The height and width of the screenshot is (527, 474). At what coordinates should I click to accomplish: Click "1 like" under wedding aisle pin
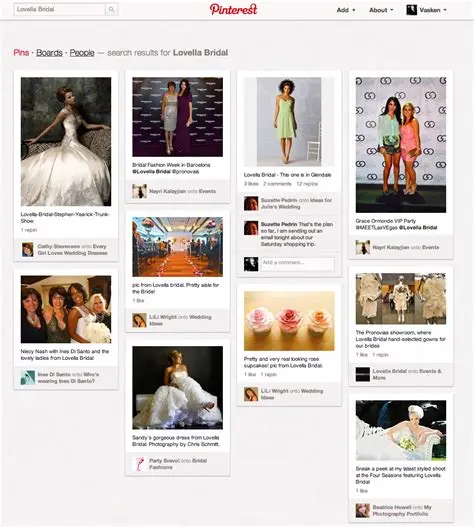[x=138, y=300]
